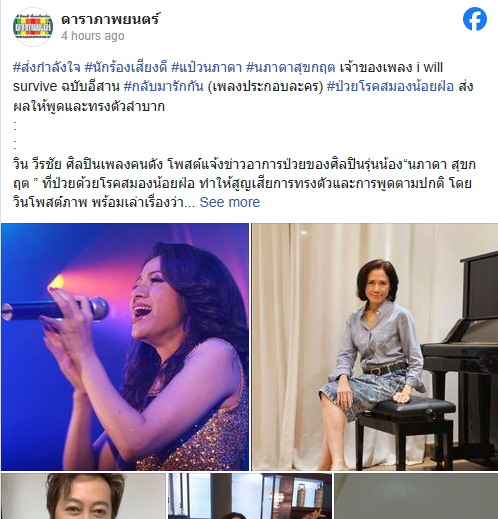Open the bottom-right gray photo
498x519 pixels.
tap(416, 496)
